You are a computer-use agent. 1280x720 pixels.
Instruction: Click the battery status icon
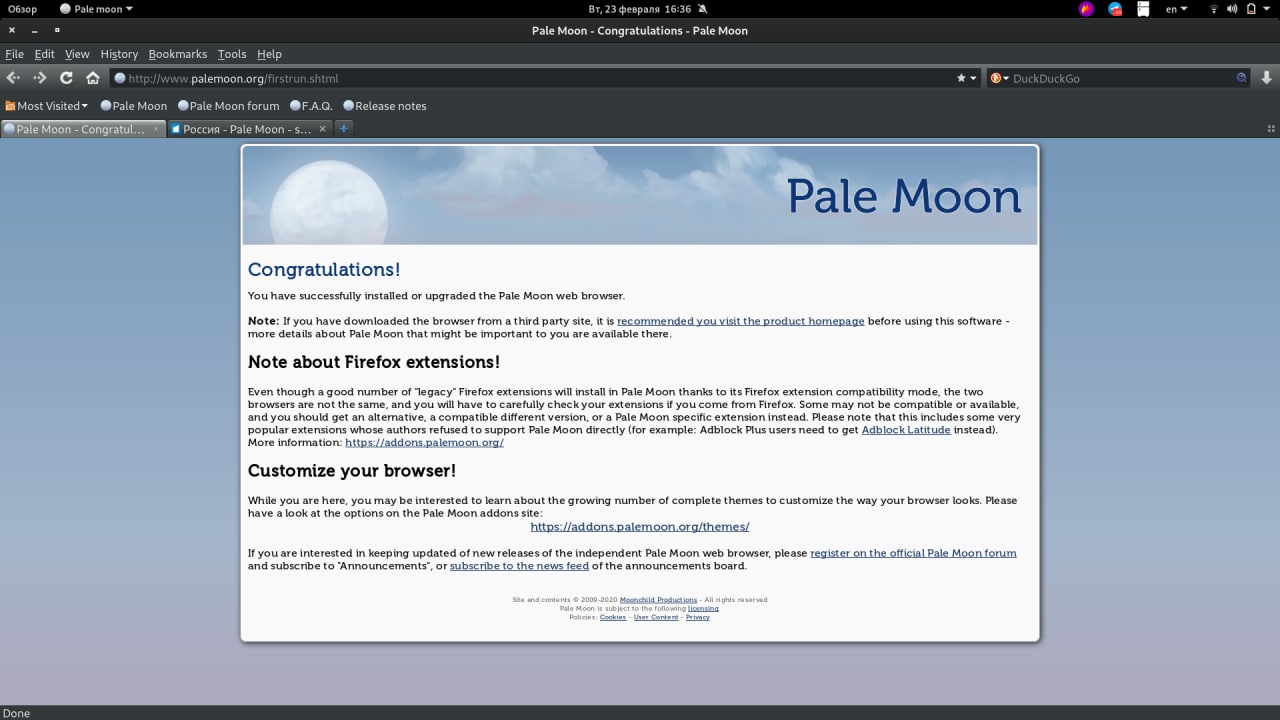point(1251,9)
